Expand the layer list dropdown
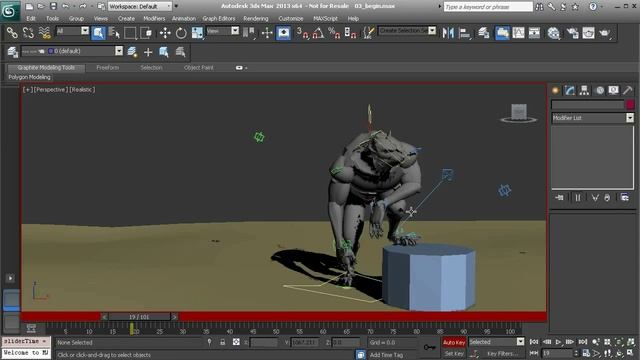 point(119,51)
